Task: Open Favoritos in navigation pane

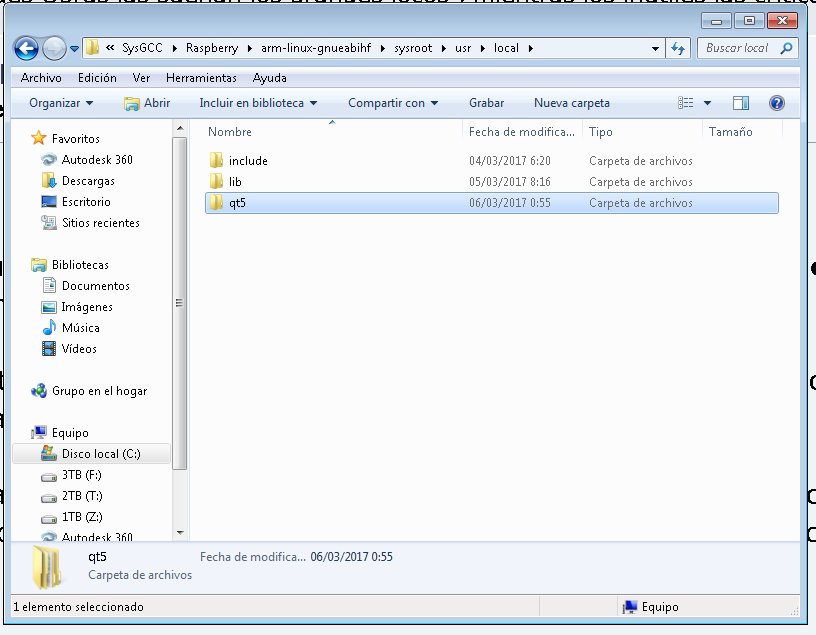Action: (x=75, y=138)
